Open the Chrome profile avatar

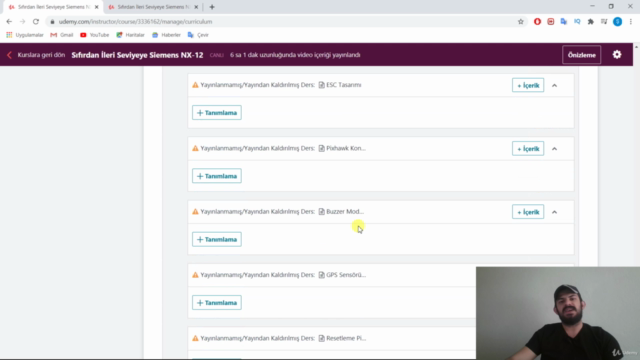tap(617, 22)
